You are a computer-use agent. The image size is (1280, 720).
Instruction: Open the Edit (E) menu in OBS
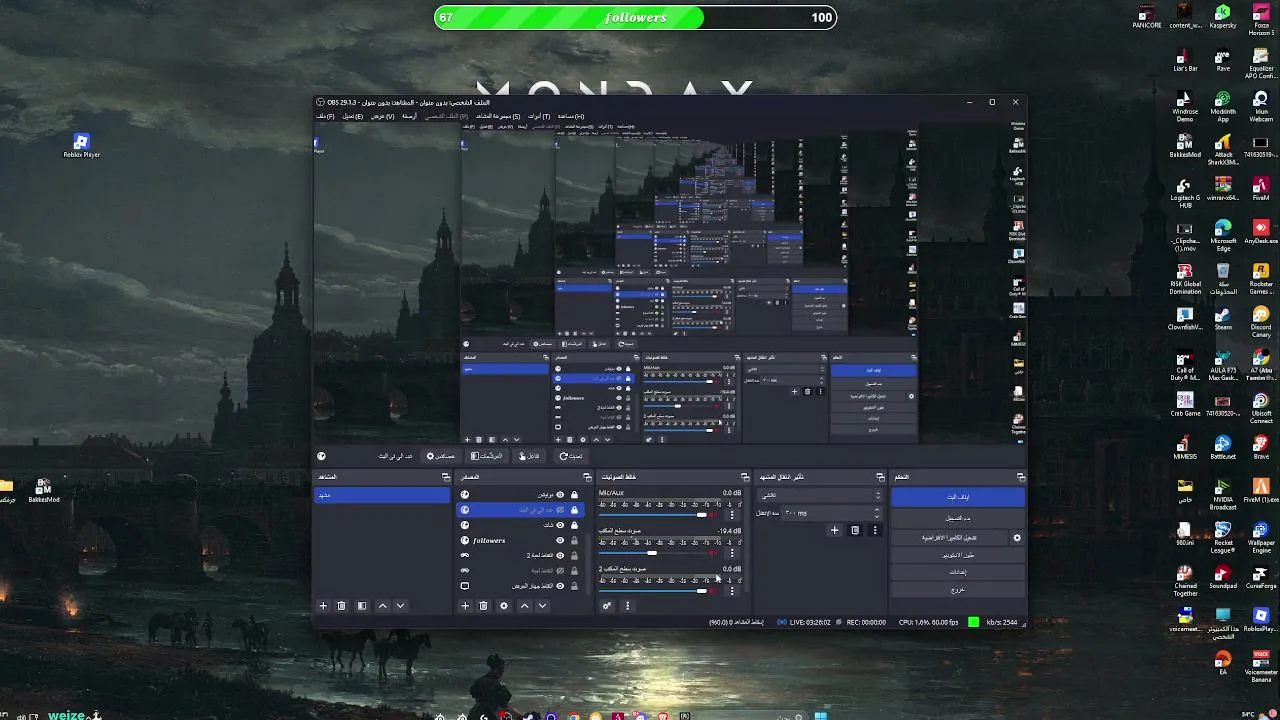tap(353, 116)
